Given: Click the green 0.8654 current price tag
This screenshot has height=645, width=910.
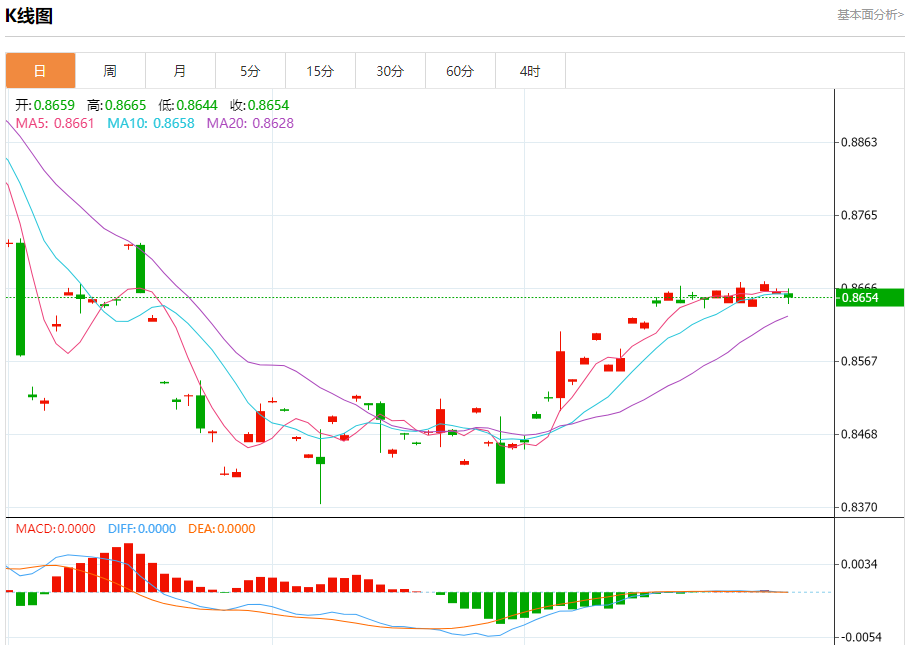Looking at the screenshot, I should [x=869, y=298].
